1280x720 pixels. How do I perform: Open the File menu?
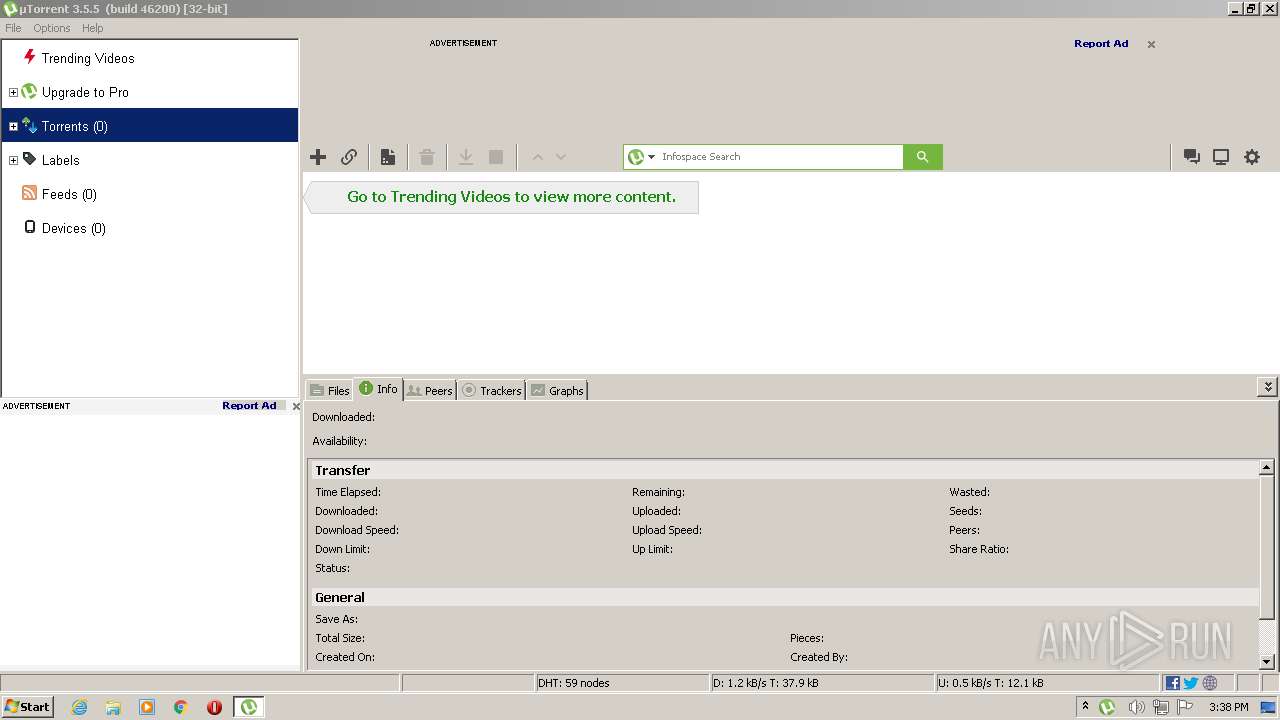(13, 28)
